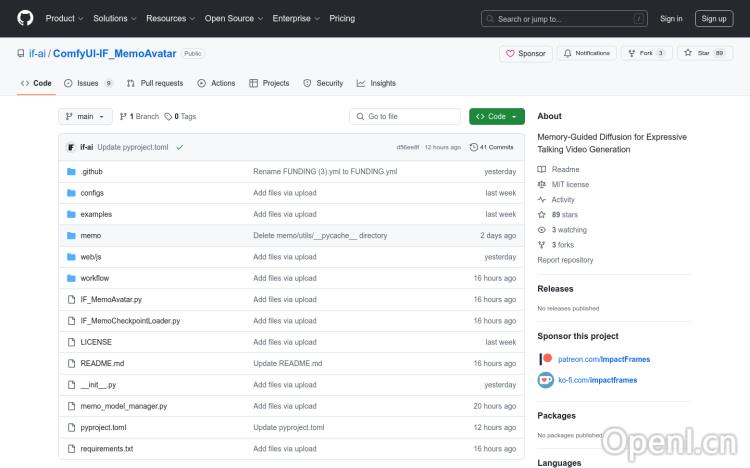Toggle repository Notifications subscription
Viewport: 750px width, 468px height.
[x=586, y=53]
